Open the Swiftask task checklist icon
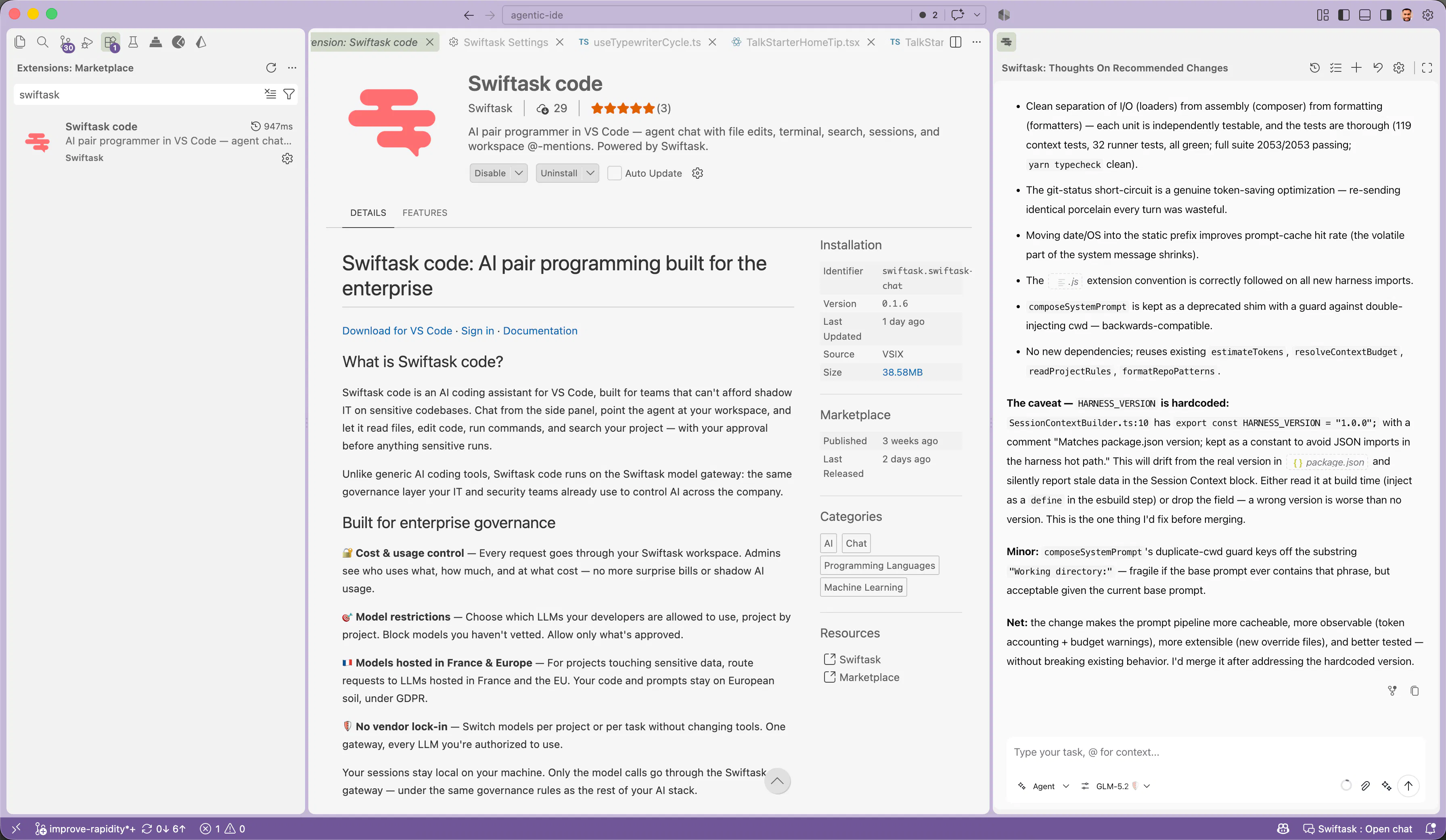Screen dimensions: 1446x840 click(1336, 68)
